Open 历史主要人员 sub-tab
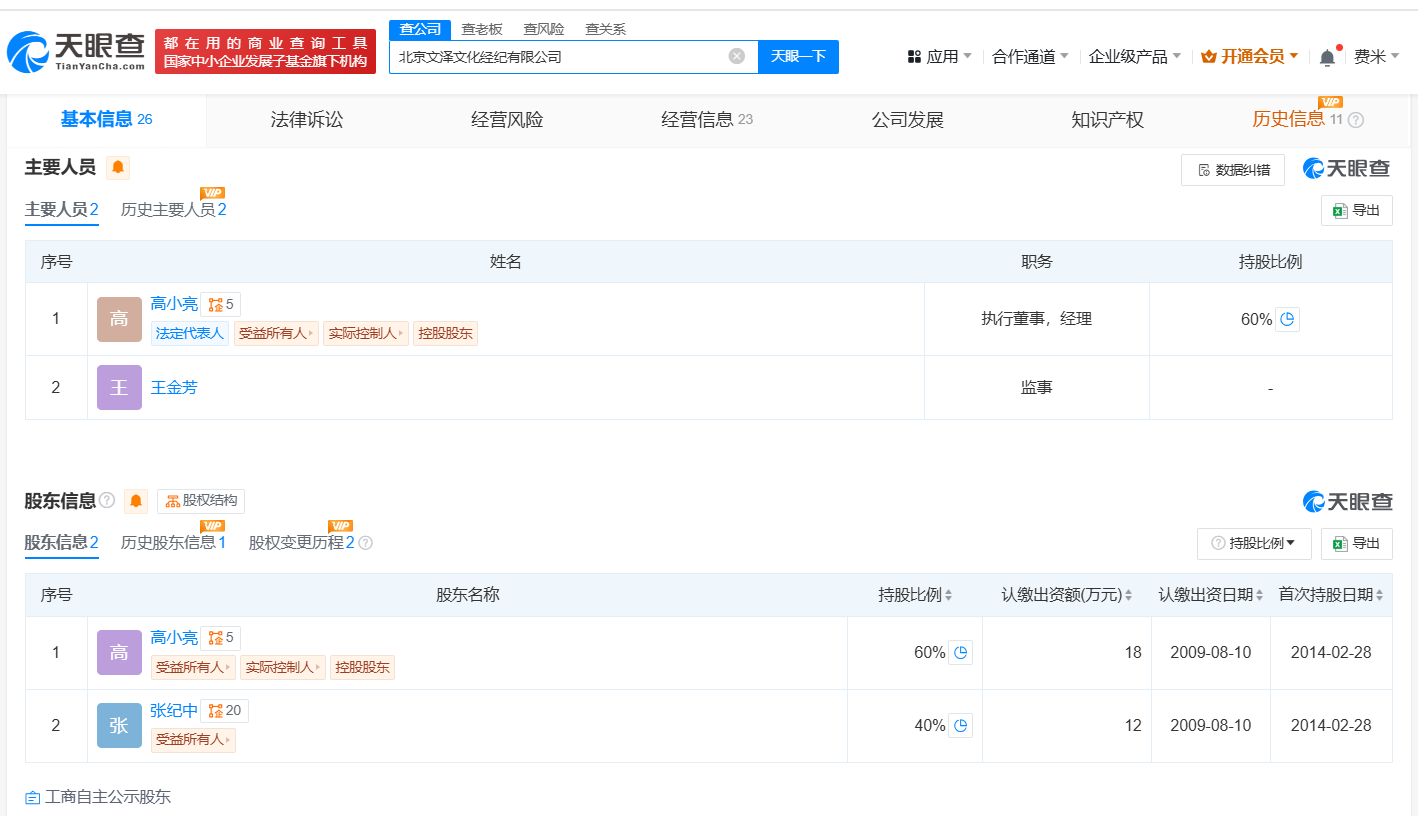This screenshot has width=1418, height=816. 173,210
